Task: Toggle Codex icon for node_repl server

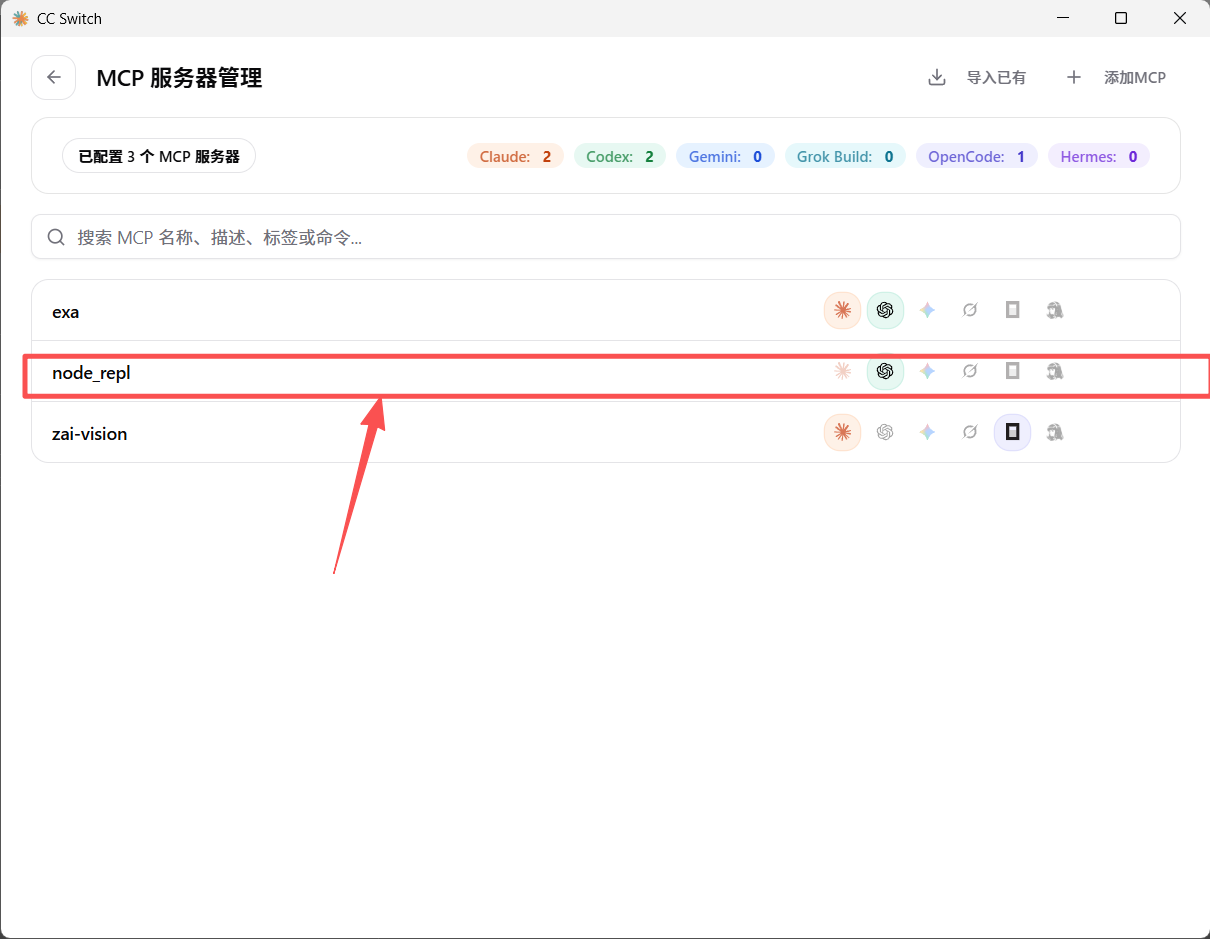Action: pyautogui.click(x=885, y=371)
